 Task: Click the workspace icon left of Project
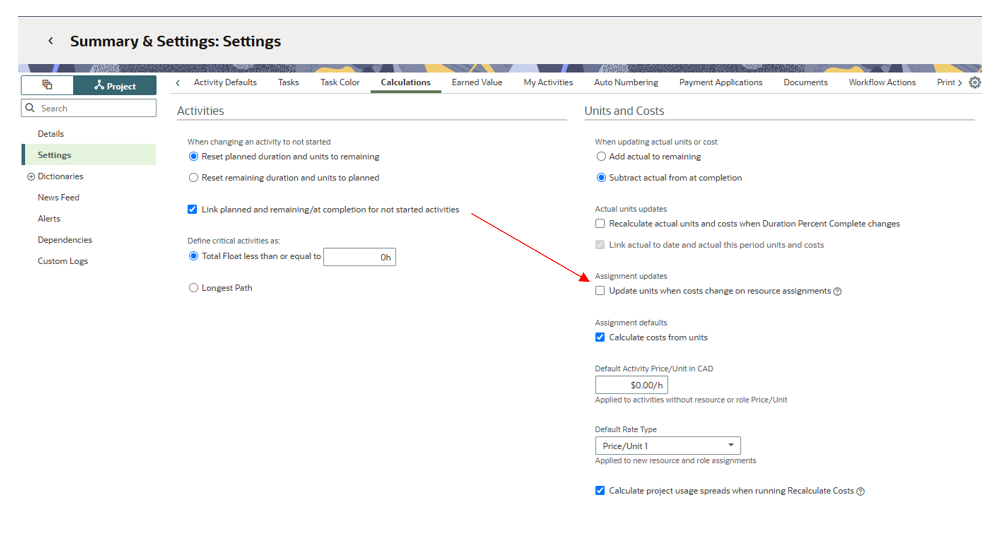click(x=47, y=85)
